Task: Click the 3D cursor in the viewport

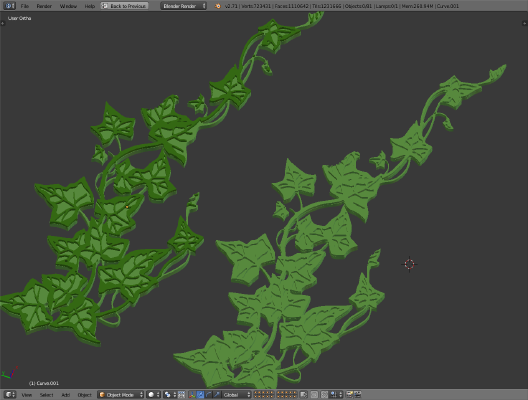Action: click(x=409, y=264)
